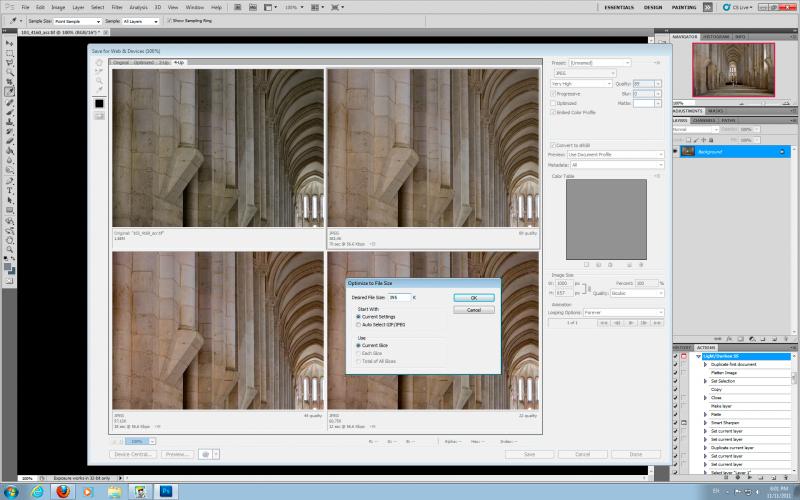
Task: Select the Auto Select GIF/JPEG radio button
Action: click(358, 324)
